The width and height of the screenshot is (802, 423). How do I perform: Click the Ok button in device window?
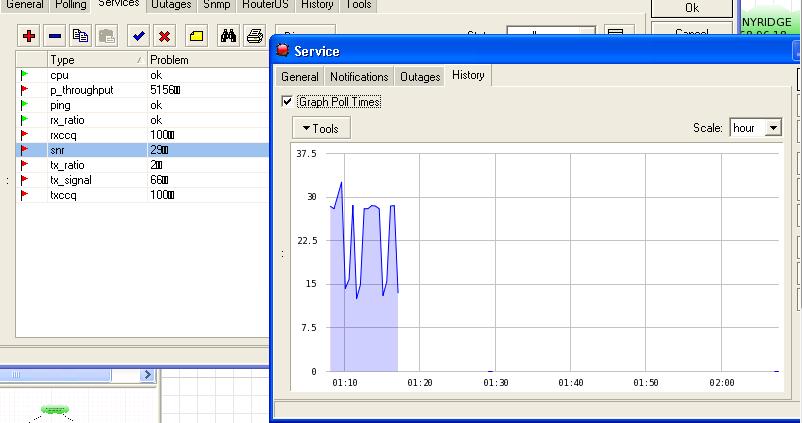tap(692, 8)
